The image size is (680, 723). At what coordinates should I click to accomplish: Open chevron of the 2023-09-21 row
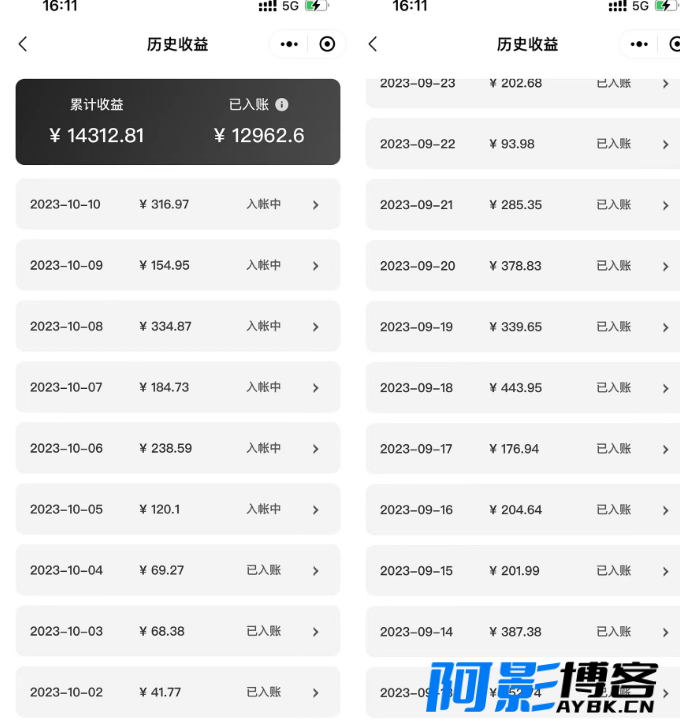click(665, 205)
